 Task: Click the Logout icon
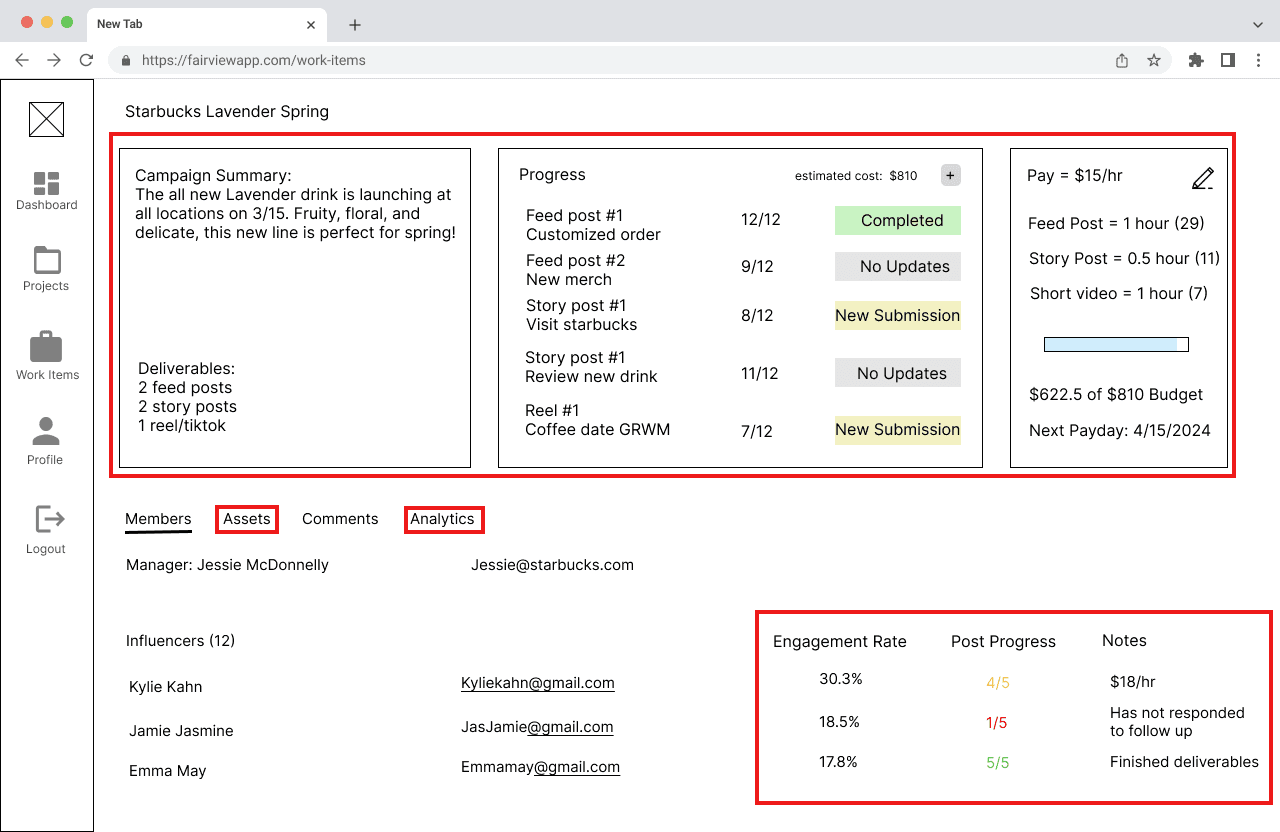49,519
